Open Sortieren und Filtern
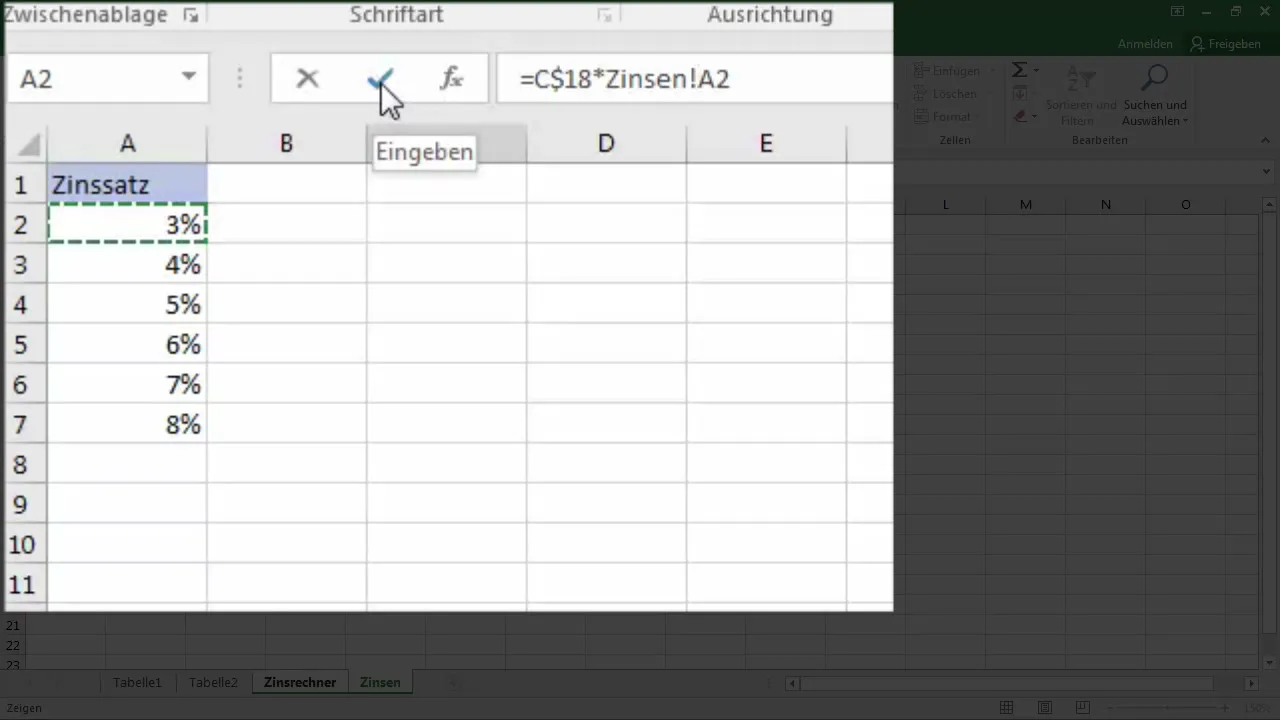The width and height of the screenshot is (1280, 720). pyautogui.click(x=1081, y=96)
